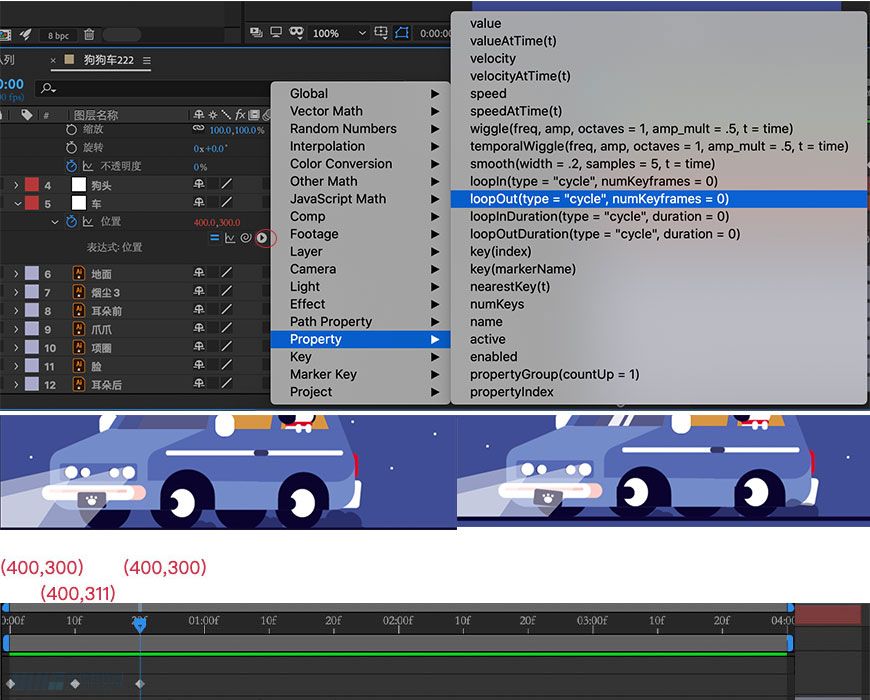Click quality slash switch column header
Screen dimensions: 870x700
coord(226,115)
